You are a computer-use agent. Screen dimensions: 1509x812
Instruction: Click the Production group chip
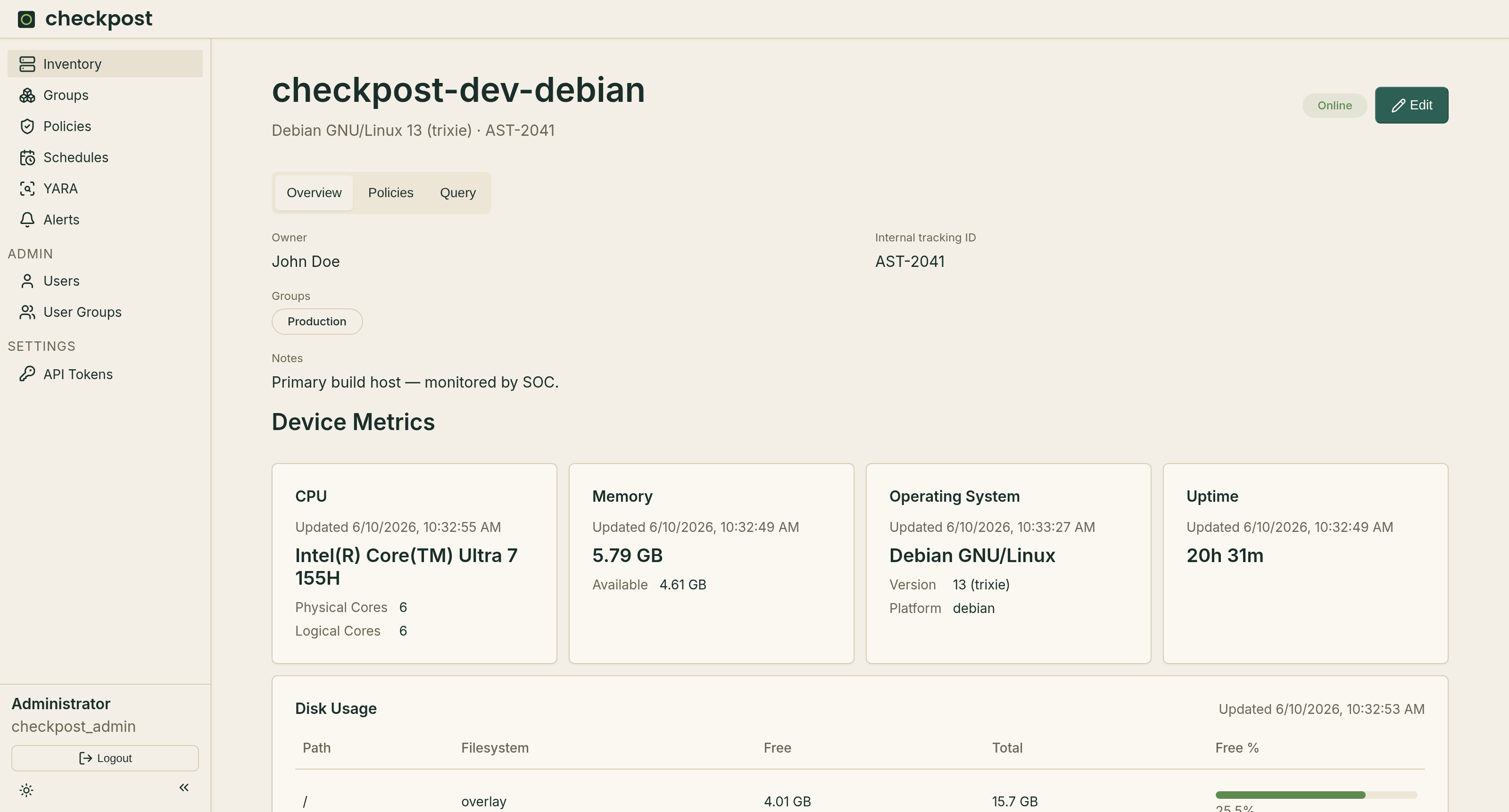point(317,322)
